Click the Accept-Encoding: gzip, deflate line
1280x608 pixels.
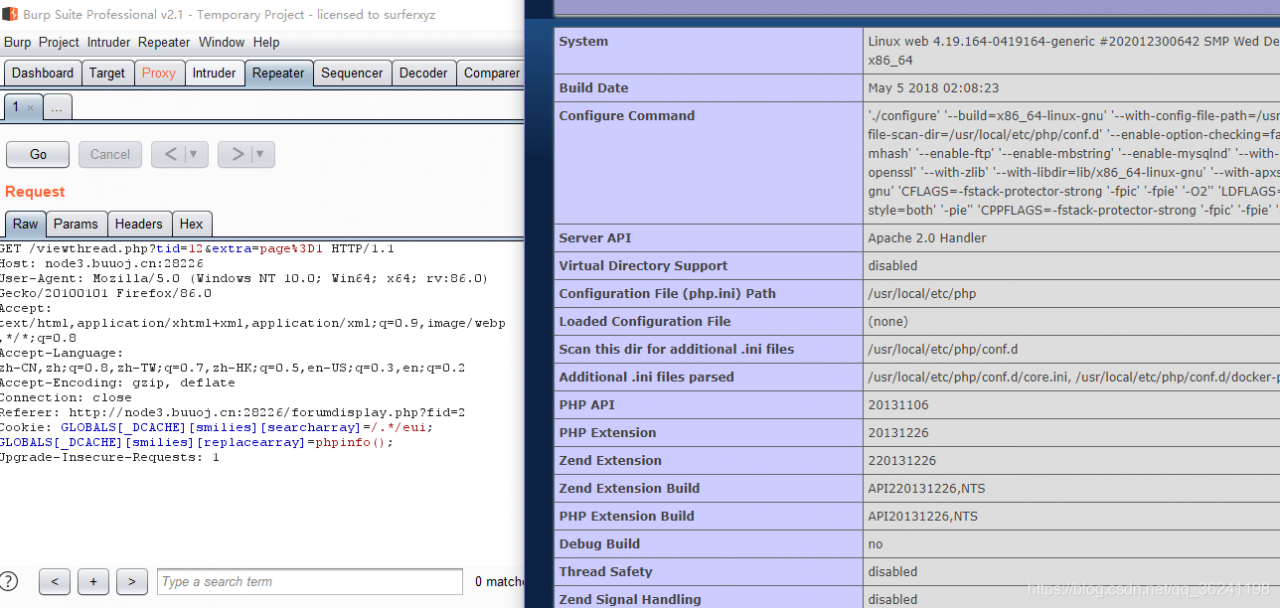click(x=117, y=382)
